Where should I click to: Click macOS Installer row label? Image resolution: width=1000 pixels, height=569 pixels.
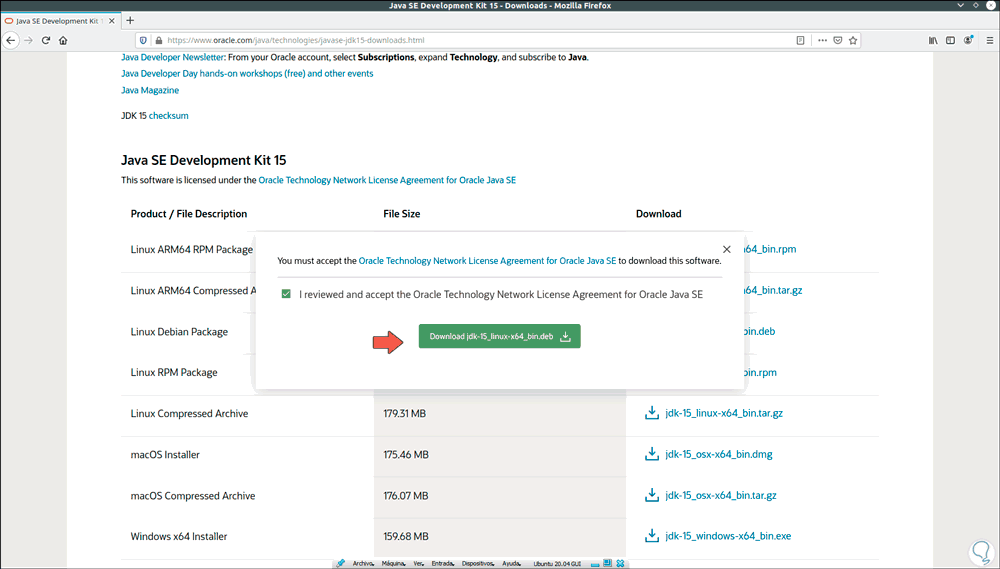pyautogui.click(x=165, y=455)
